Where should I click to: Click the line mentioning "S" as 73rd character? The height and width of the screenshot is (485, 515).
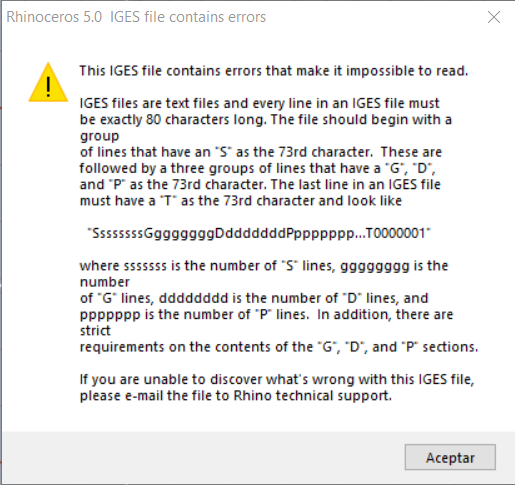click(261, 152)
